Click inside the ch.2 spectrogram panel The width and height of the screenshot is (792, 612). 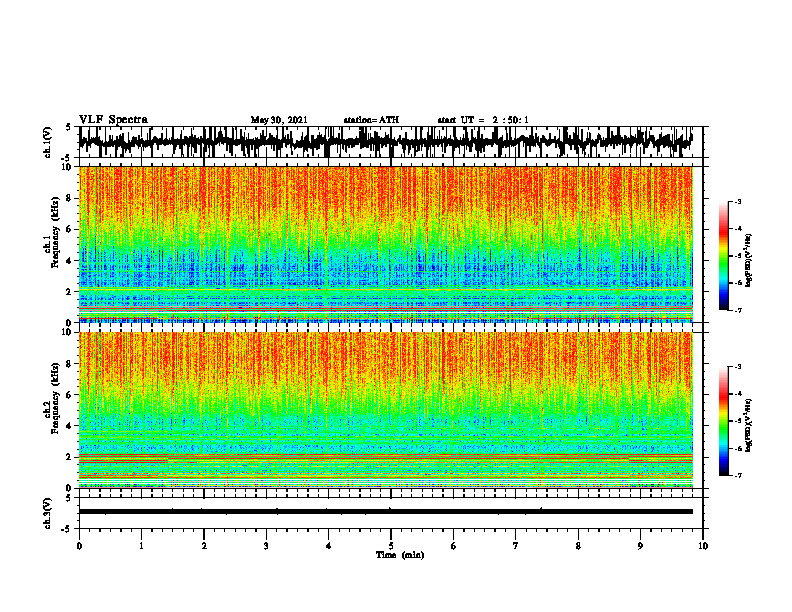tap(385, 410)
